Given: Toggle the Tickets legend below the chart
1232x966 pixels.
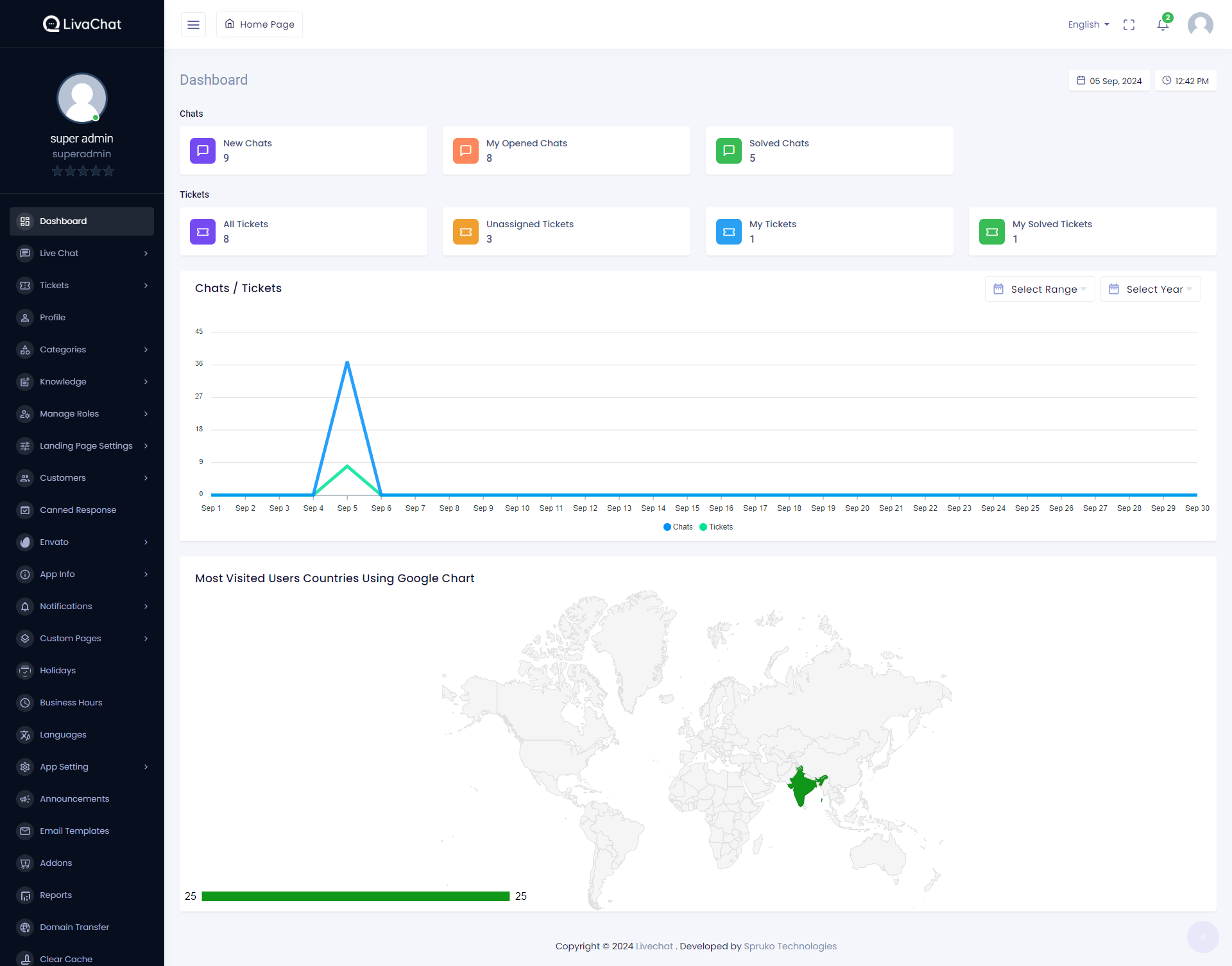Looking at the screenshot, I should click(716, 527).
